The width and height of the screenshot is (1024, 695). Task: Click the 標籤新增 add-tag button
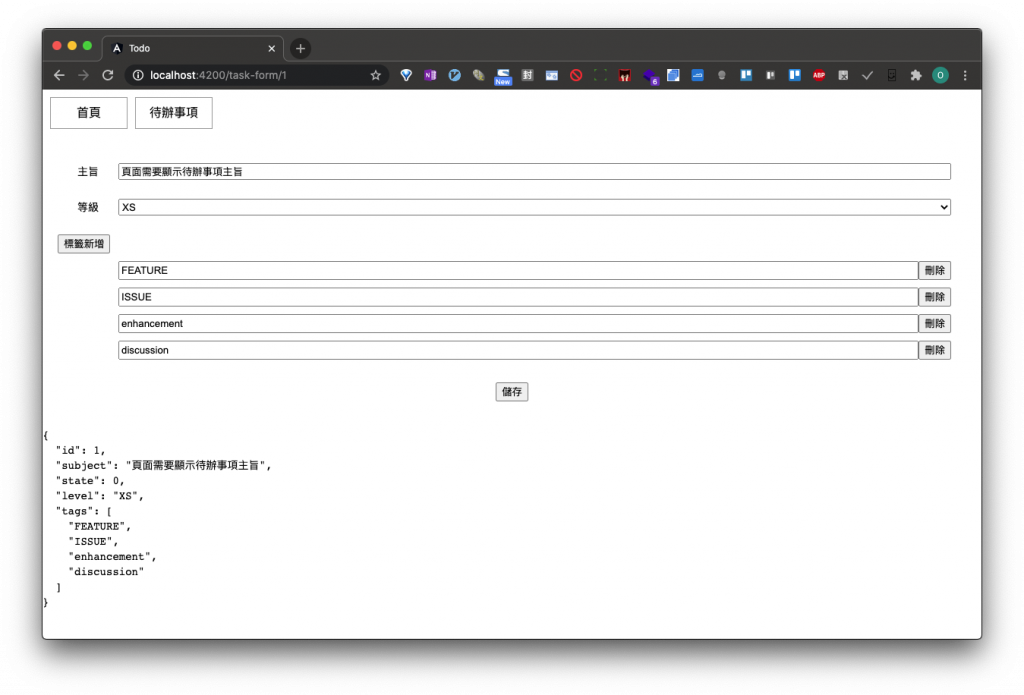pos(84,244)
